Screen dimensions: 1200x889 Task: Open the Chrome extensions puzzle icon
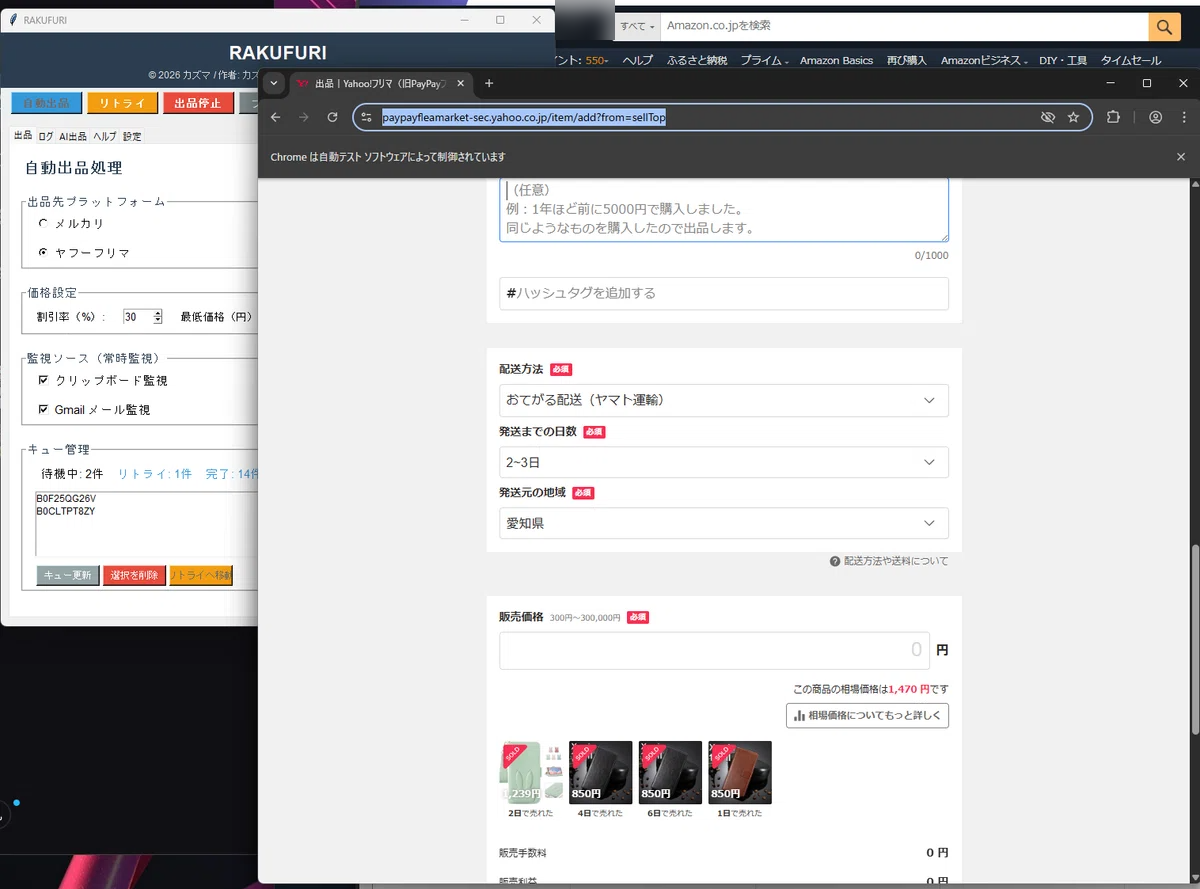(x=1113, y=117)
